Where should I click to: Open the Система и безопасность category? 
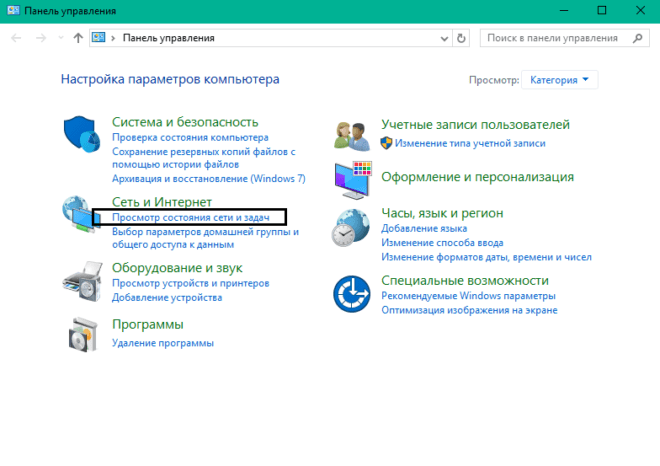click(185, 122)
